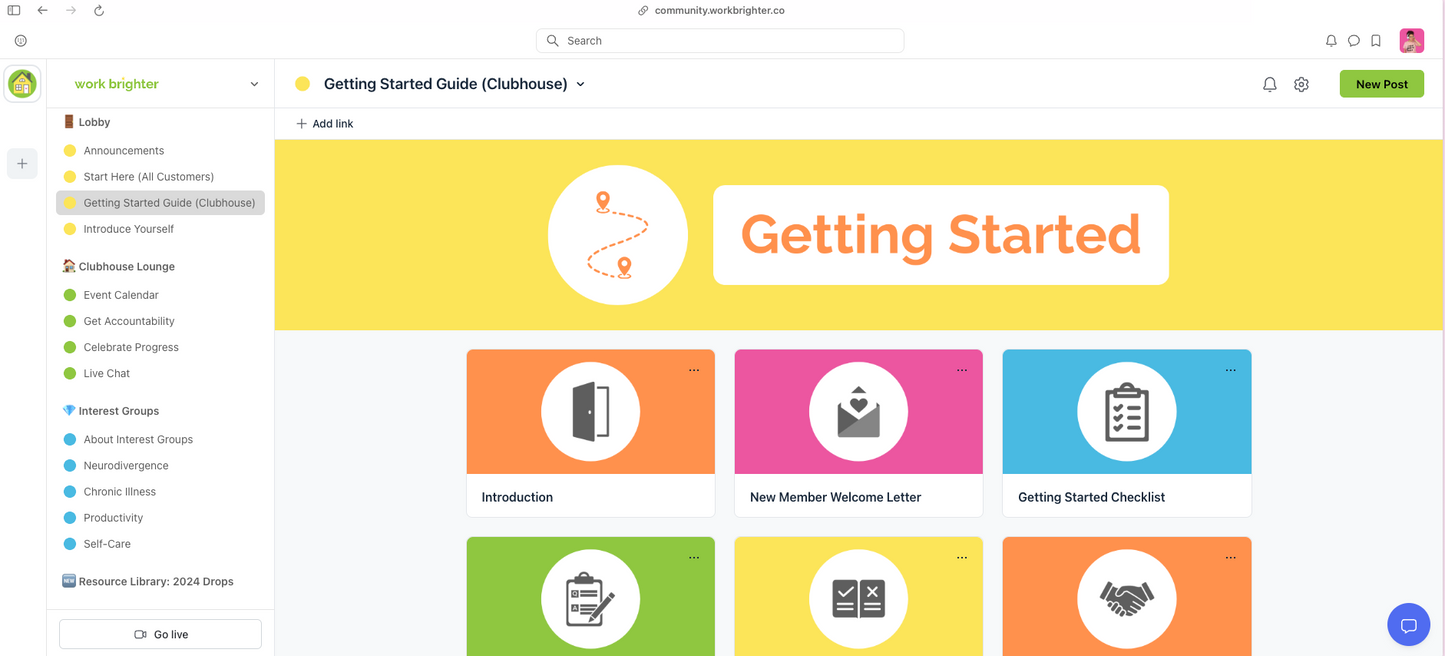Open the Introduction post title

[x=517, y=497]
